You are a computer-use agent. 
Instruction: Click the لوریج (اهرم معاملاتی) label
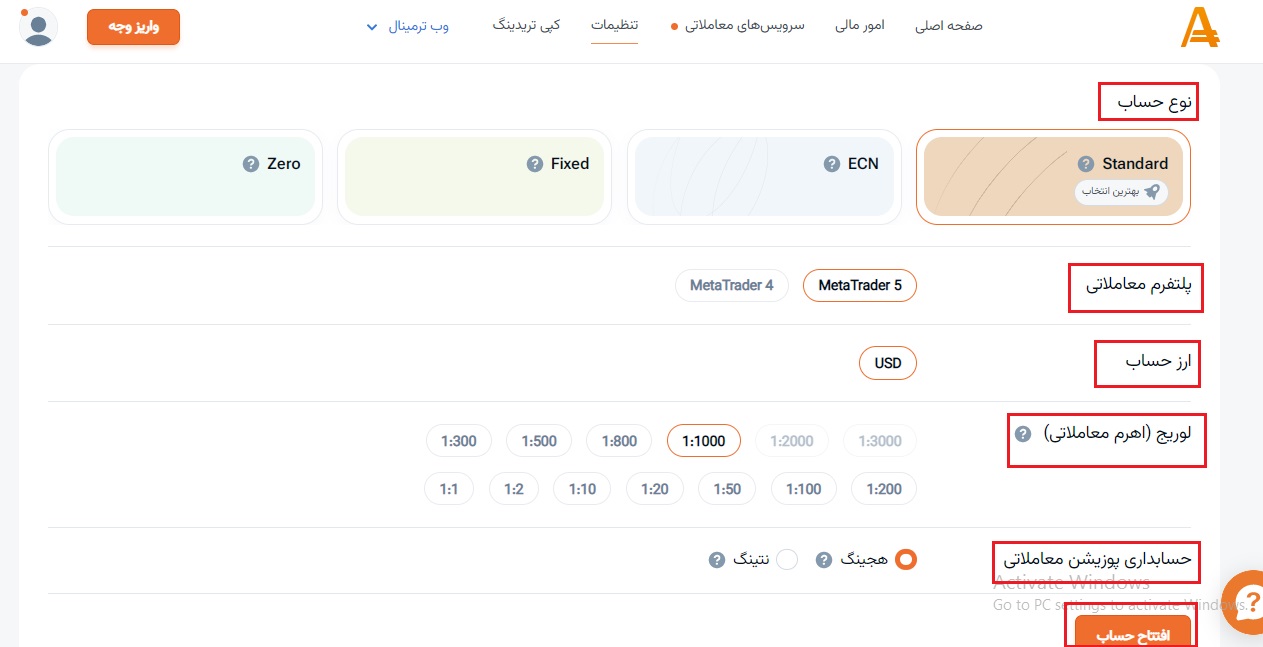pyautogui.click(x=1118, y=434)
